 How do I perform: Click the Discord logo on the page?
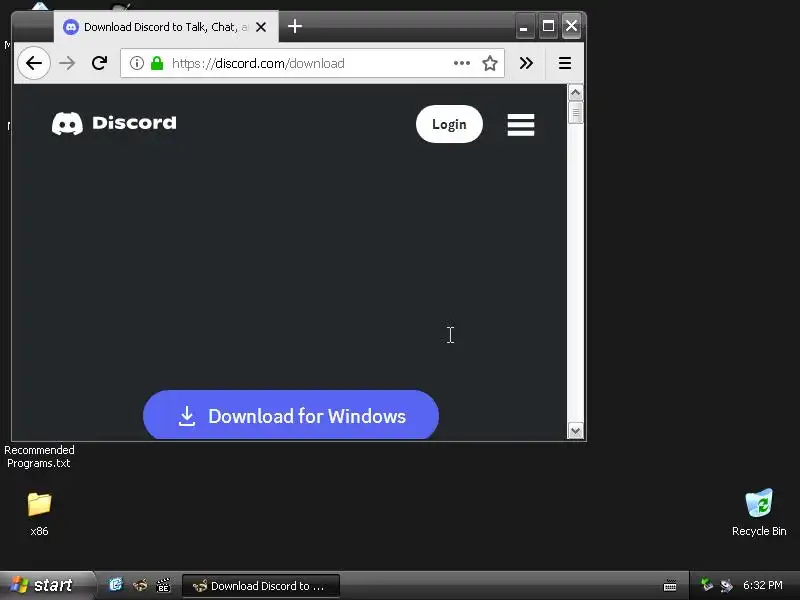point(114,123)
